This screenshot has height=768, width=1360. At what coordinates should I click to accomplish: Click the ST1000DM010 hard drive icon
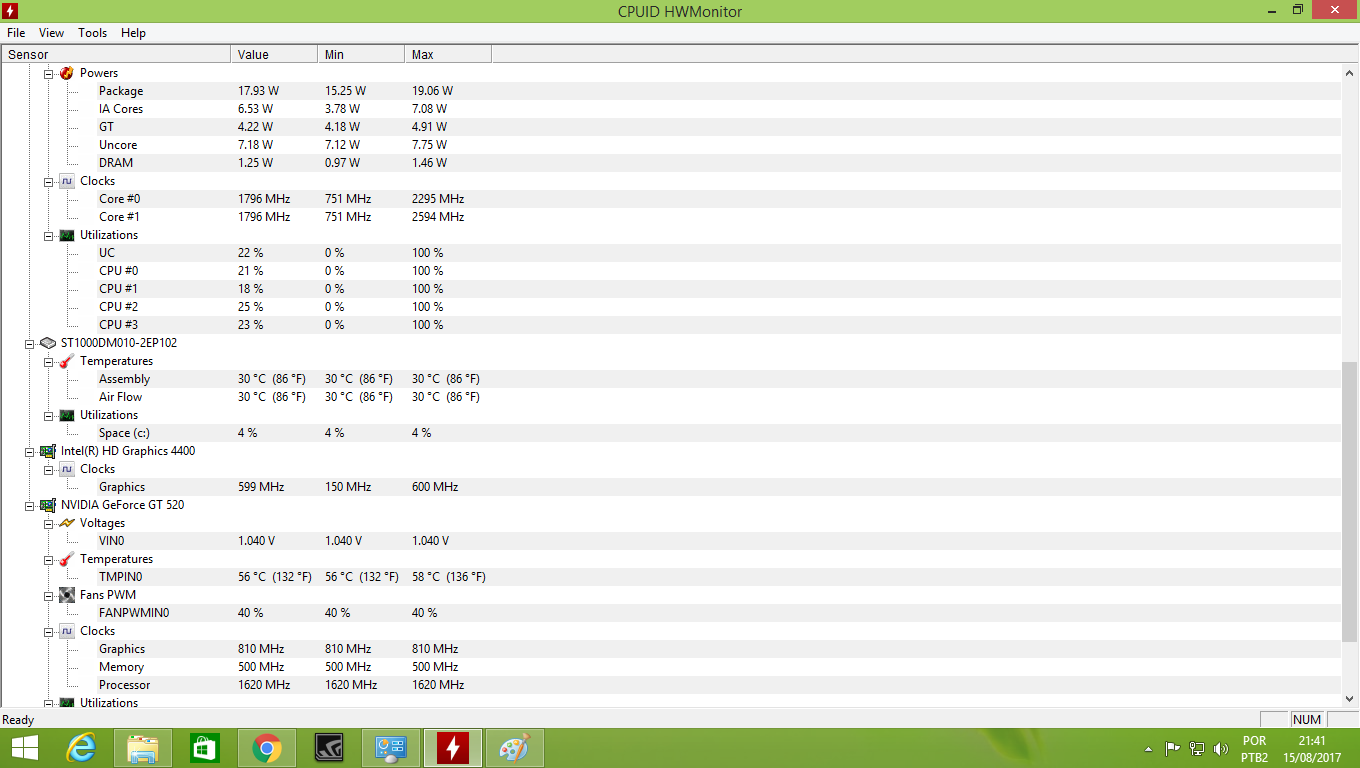[x=47, y=343]
